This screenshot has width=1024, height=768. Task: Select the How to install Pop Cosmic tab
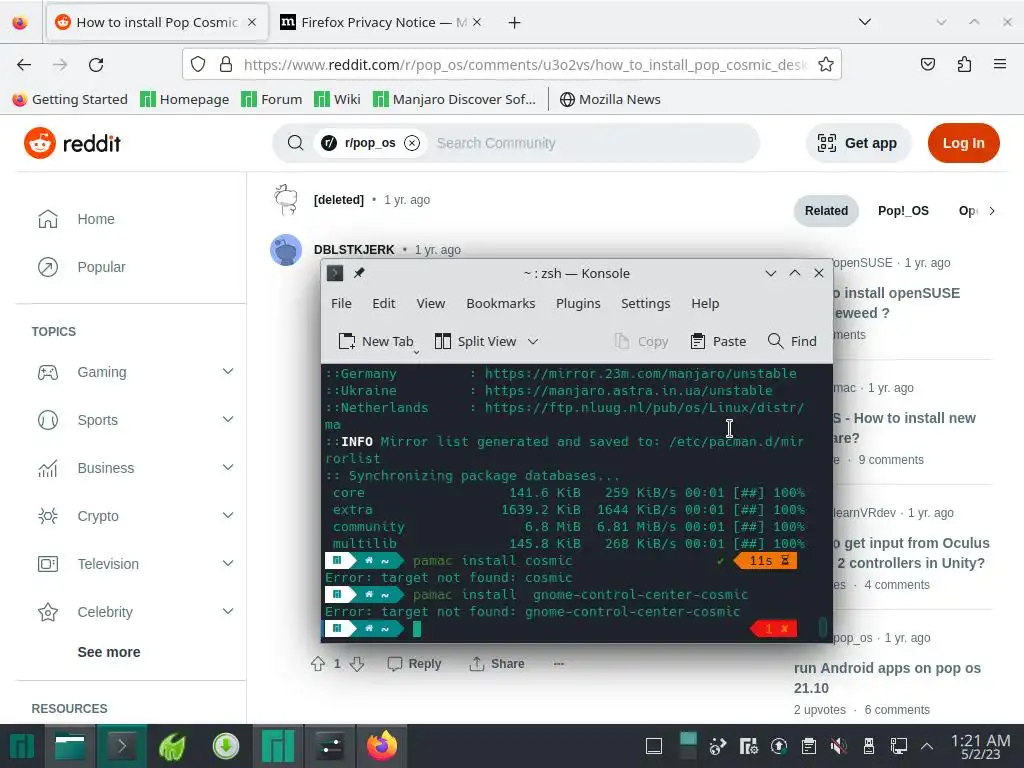coord(157,22)
